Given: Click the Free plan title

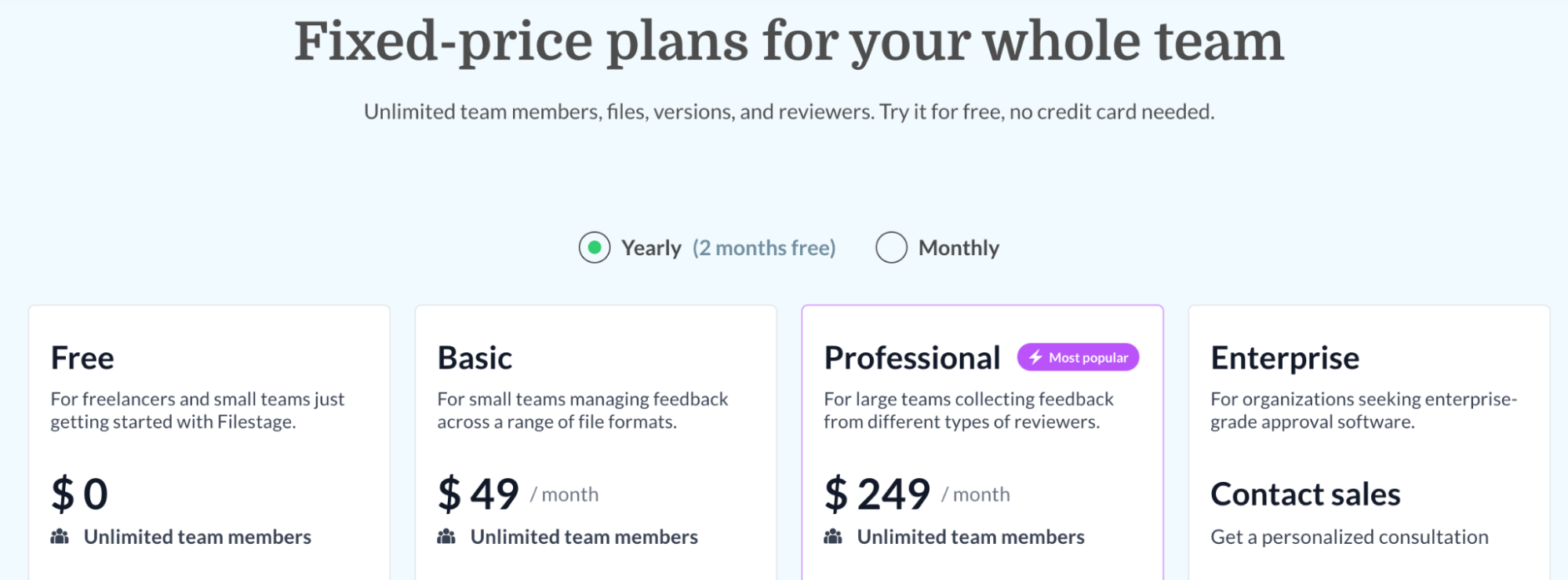Looking at the screenshot, I should coord(82,358).
